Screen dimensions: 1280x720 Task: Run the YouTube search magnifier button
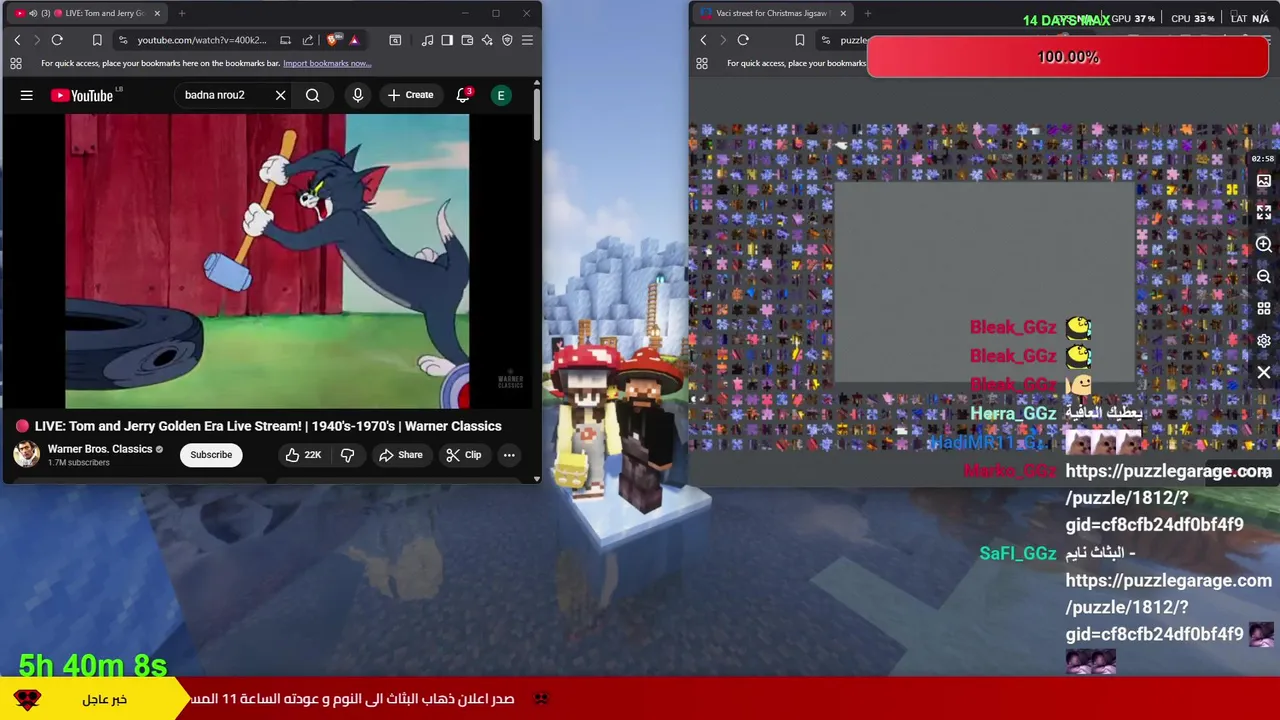[313, 95]
